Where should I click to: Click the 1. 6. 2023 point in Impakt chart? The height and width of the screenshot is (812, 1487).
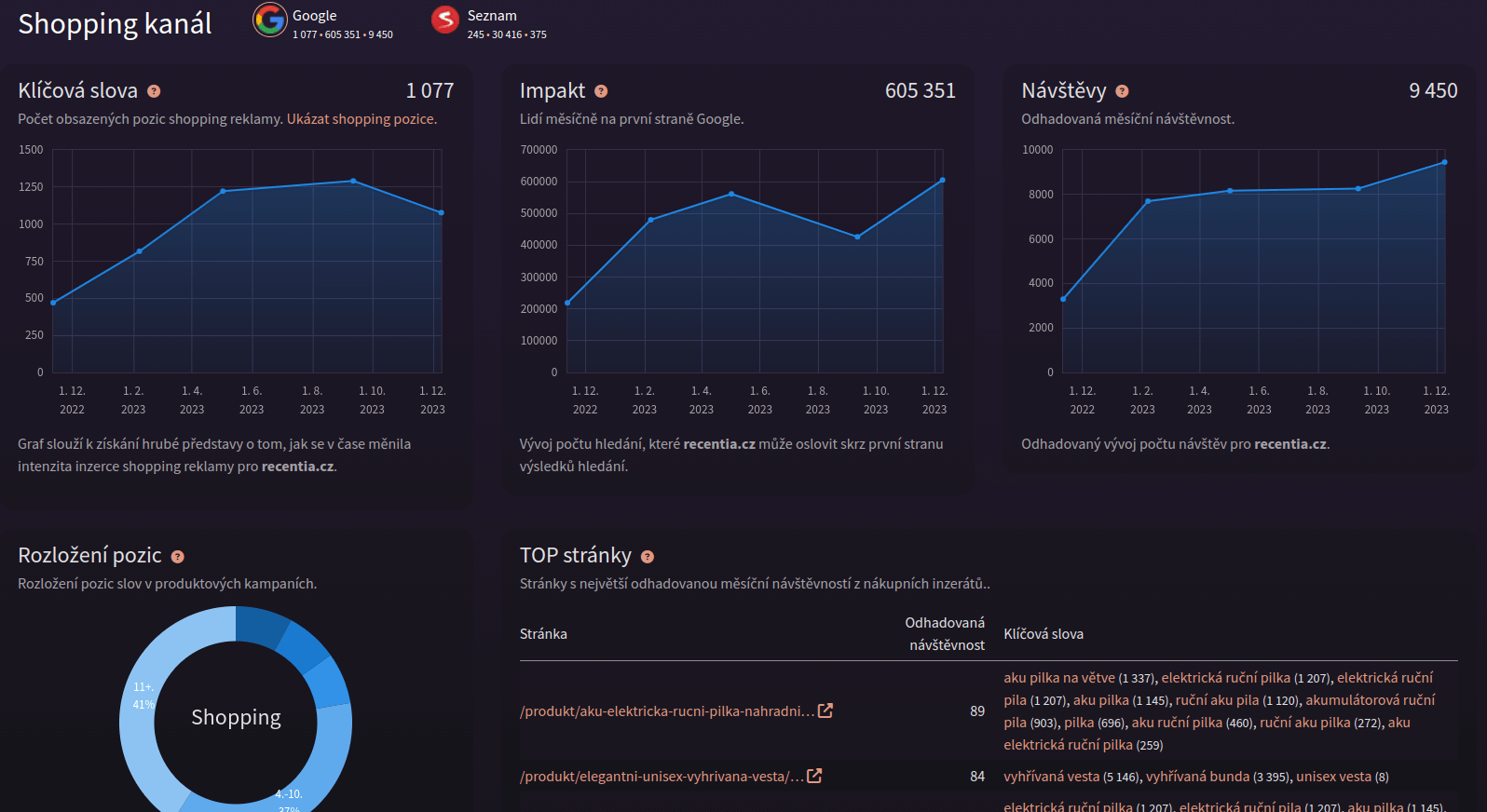click(x=731, y=194)
